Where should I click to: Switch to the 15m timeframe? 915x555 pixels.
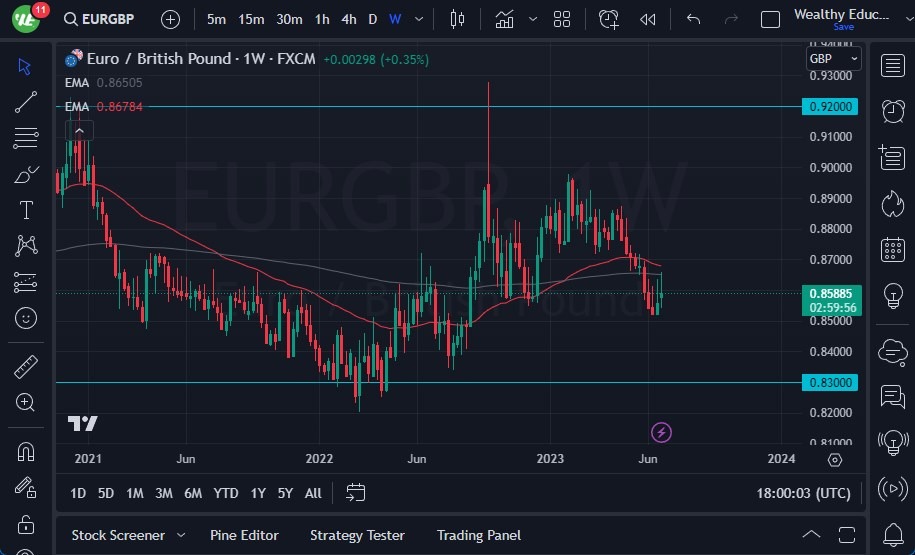tap(251, 19)
